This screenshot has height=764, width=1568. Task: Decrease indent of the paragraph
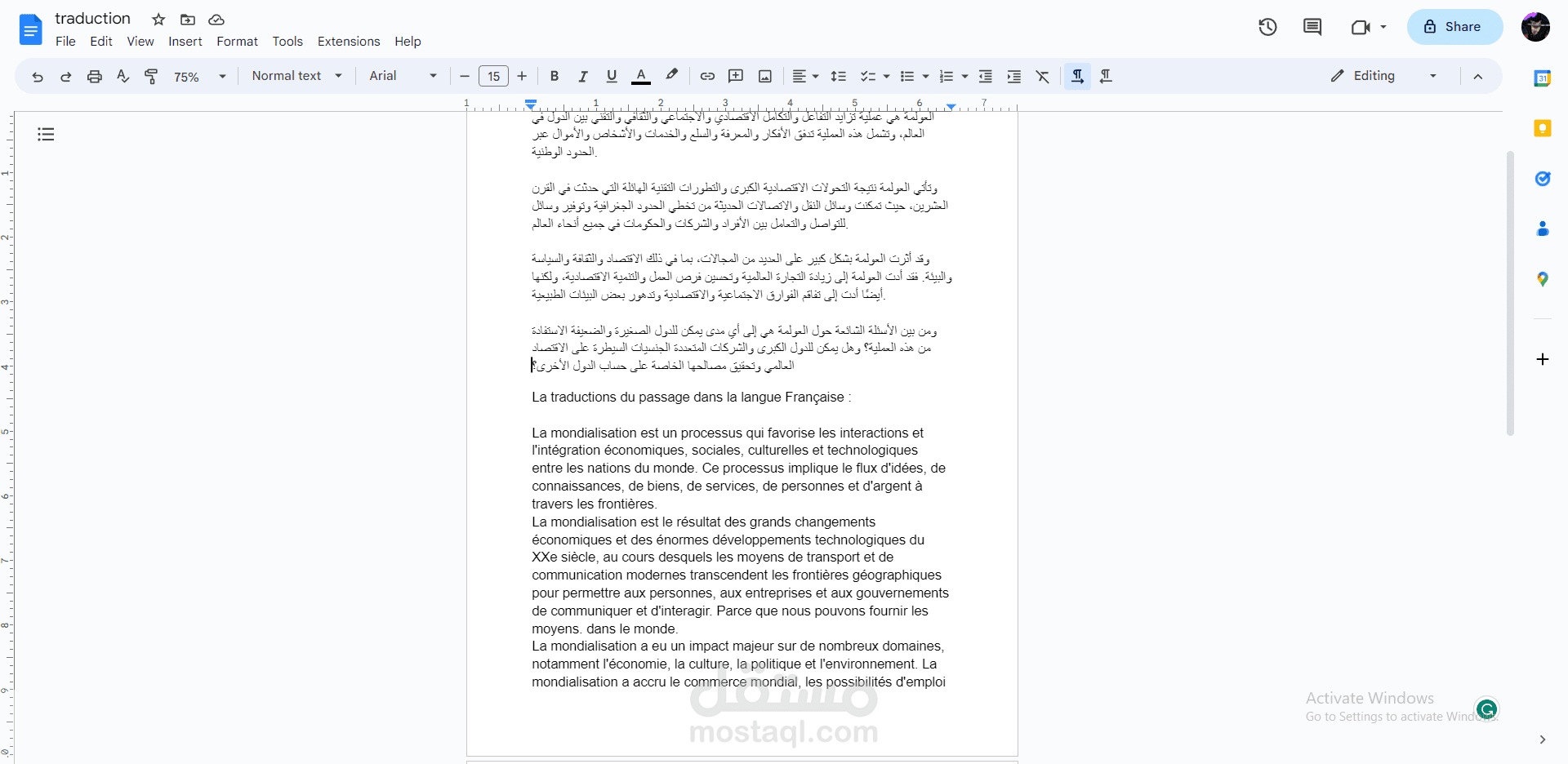pos(986,76)
